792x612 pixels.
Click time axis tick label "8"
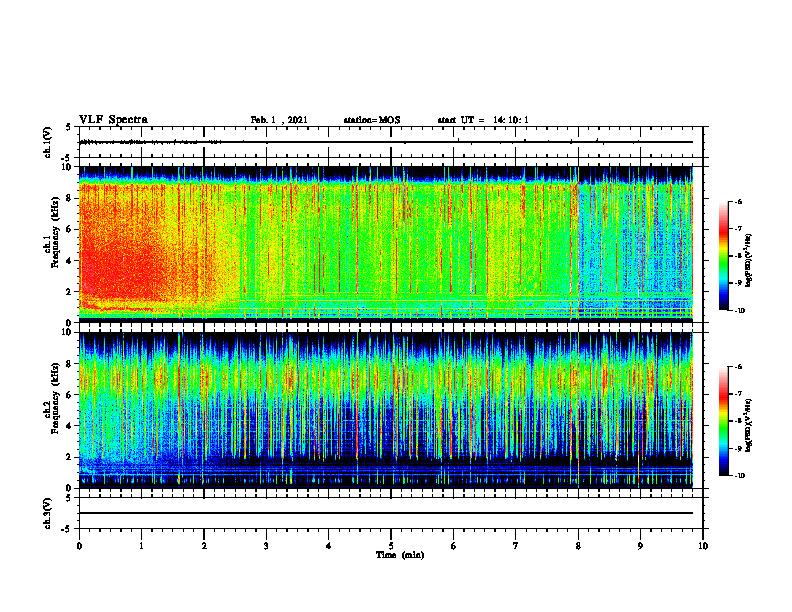(578, 546)
